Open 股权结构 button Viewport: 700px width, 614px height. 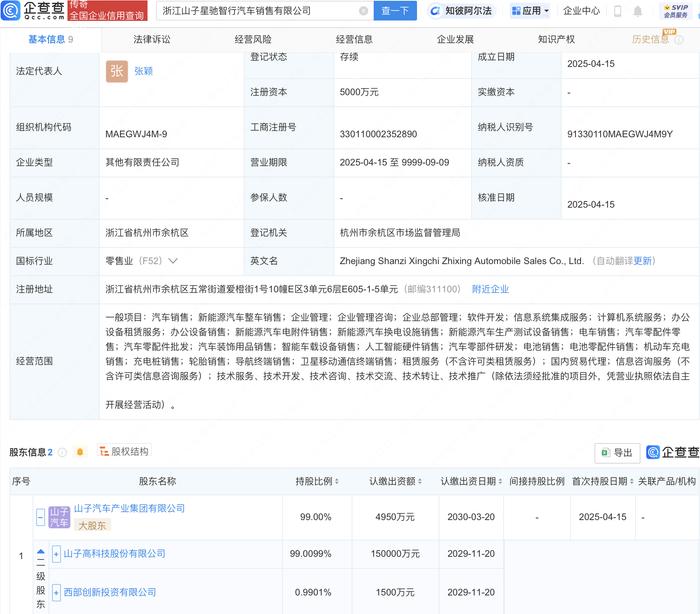click(124, 452)
